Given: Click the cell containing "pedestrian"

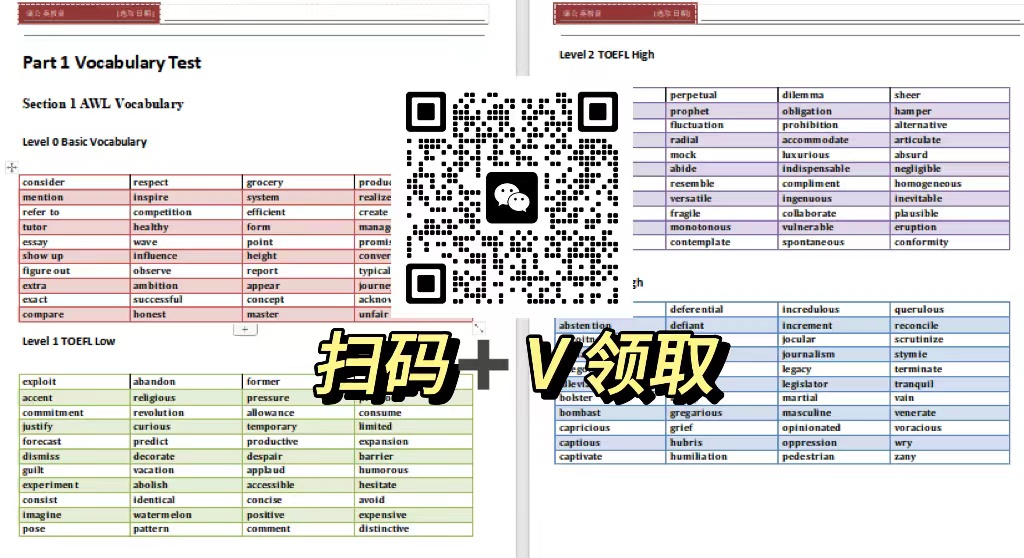Looking at the screenshot, I should pyautogui.click(x=834, y=457).
